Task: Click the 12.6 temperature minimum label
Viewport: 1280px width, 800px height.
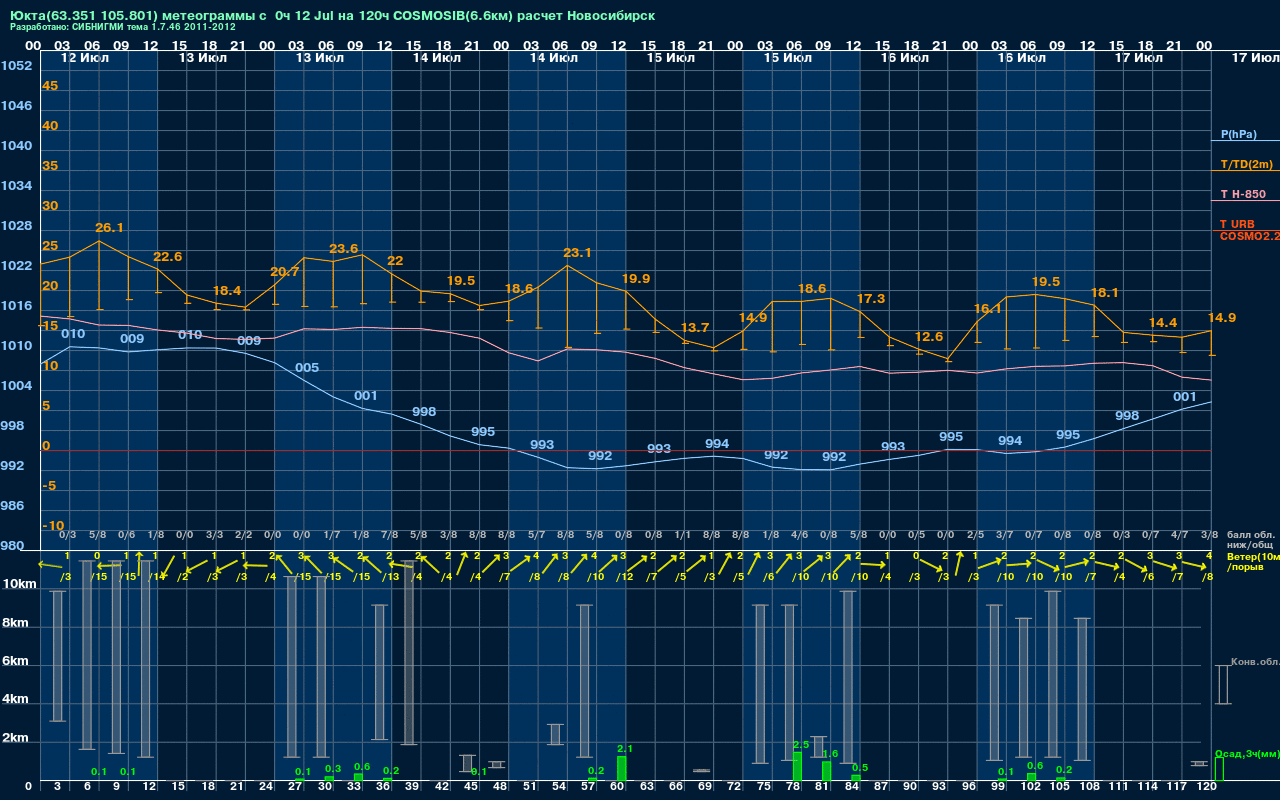Action: pyautogui.click(x=929, y=337)
